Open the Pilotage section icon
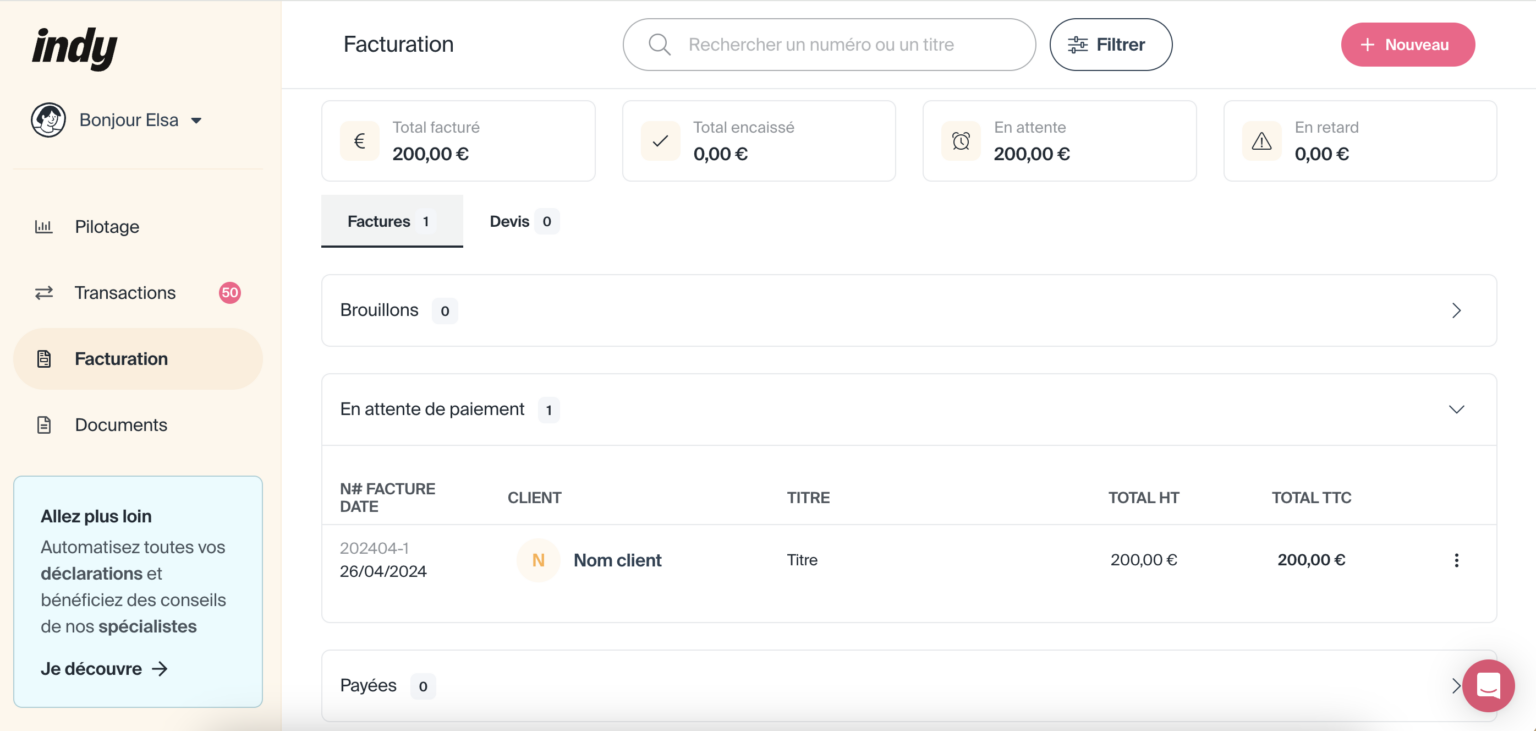This screenshot has width=1536, height=731. 43,226
